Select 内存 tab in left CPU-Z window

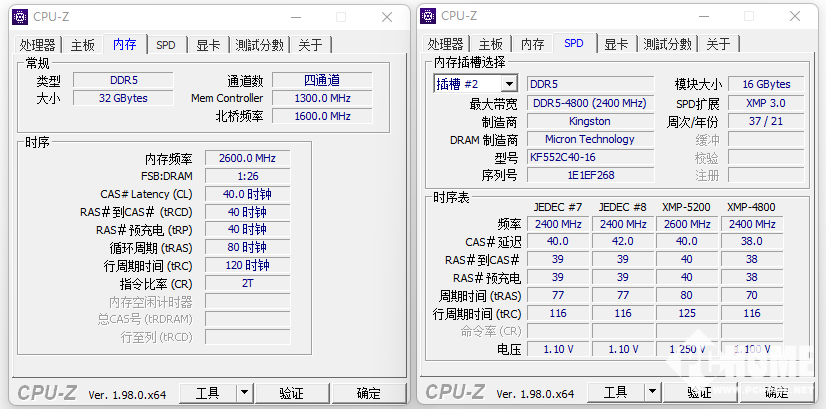pyautogui.click(x=125, y=44)
